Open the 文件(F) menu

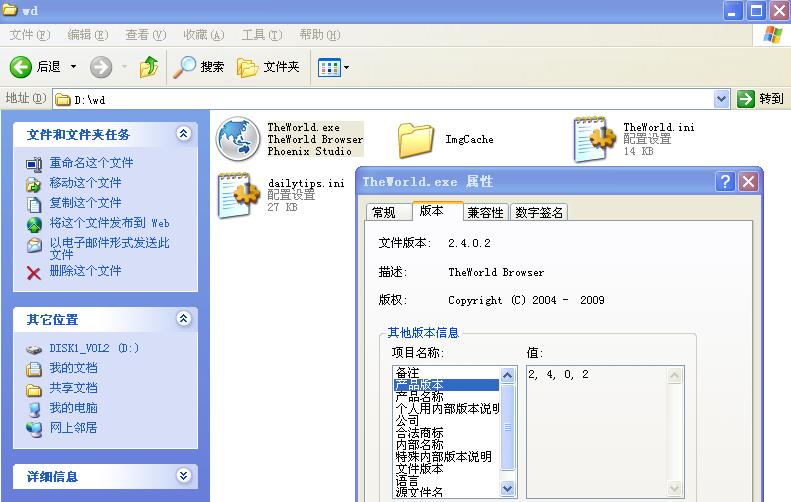click(30, 35)
